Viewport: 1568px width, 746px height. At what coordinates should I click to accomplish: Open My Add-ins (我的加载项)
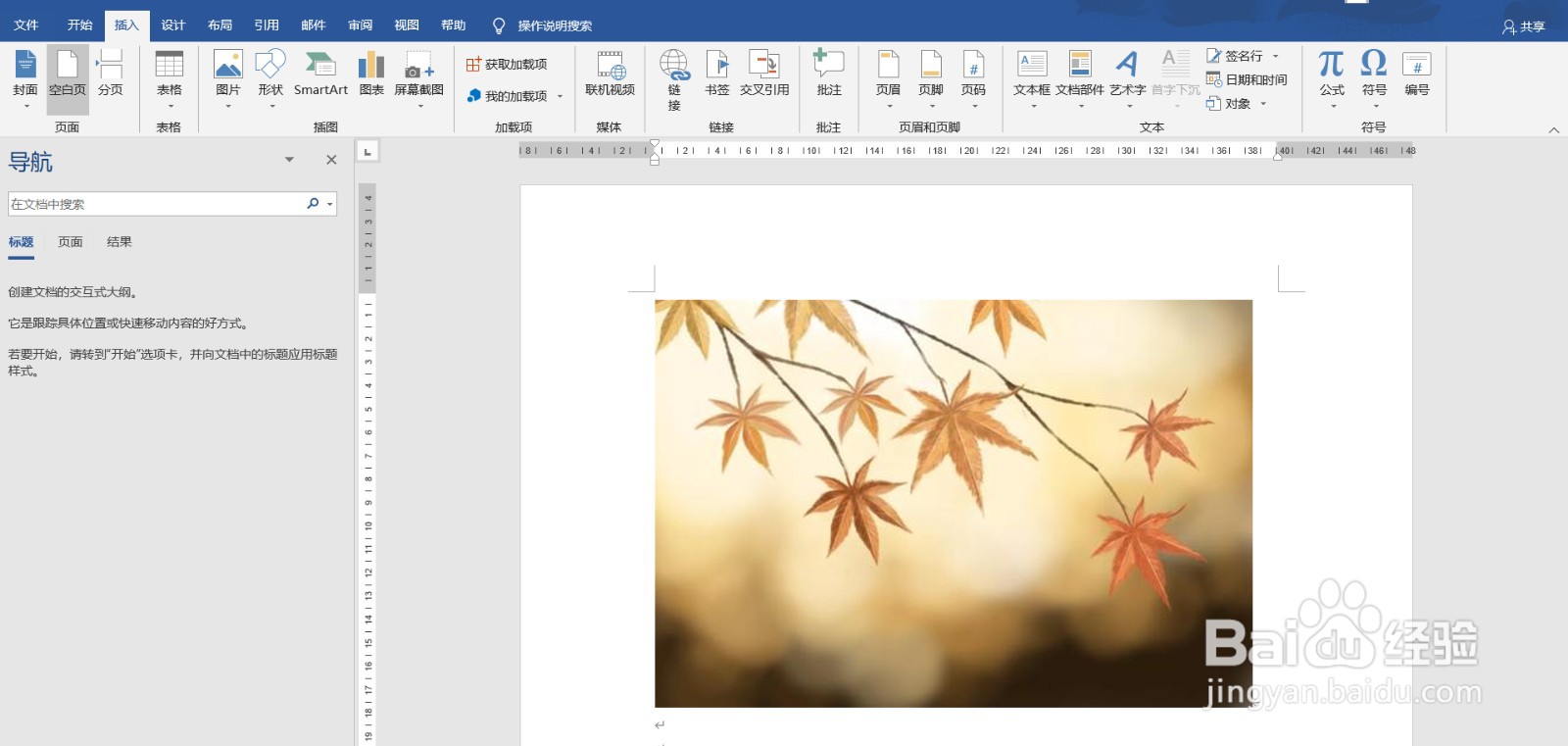coord(507,96)
